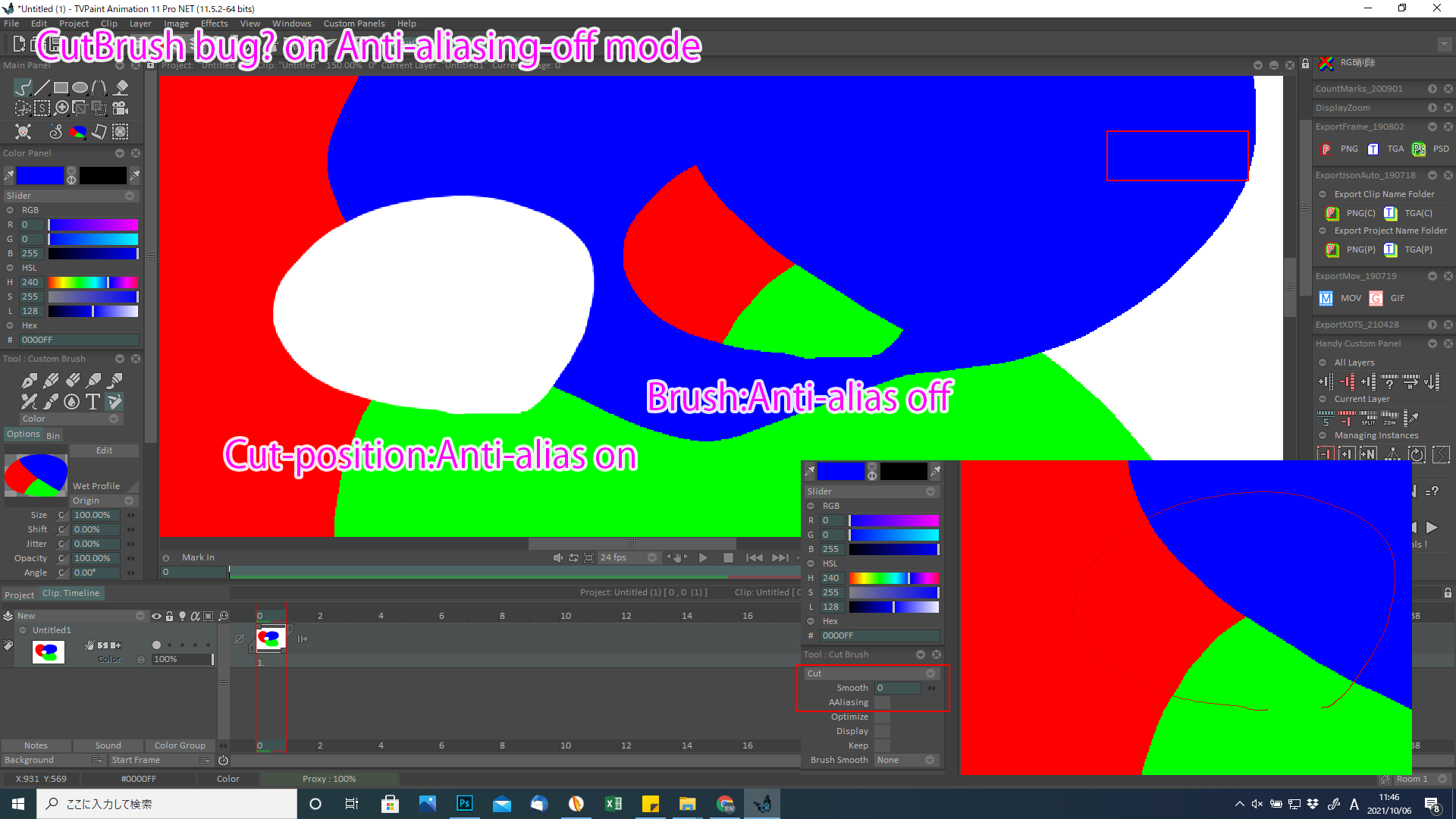1456x819 pixels.
Task: Switch to the Project tab
Action: (x=19, y=594)
